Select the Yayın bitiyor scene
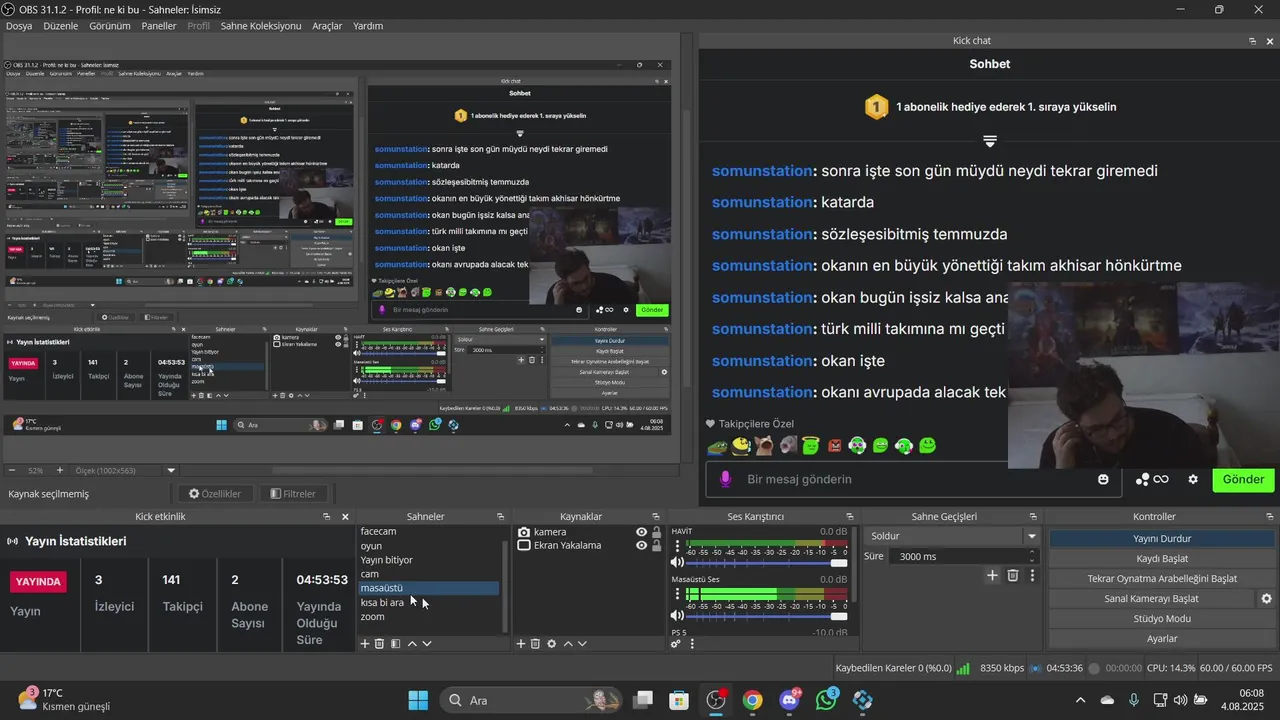 pos(386,560)
